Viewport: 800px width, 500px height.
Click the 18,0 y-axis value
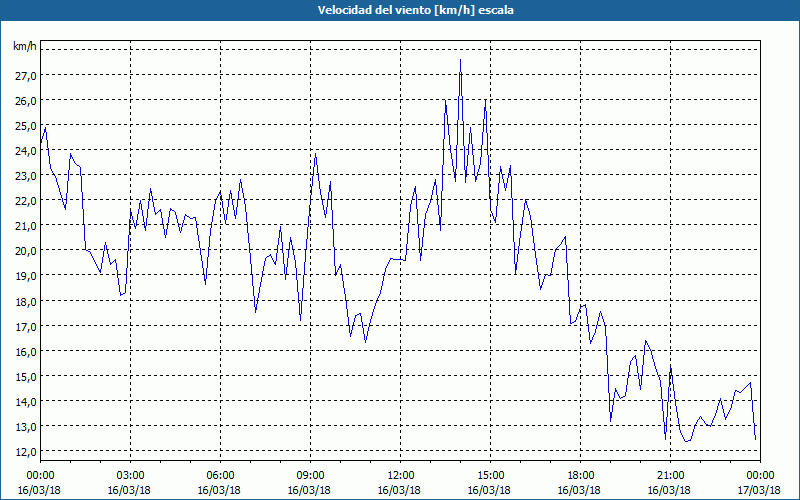tap(26, 301)
